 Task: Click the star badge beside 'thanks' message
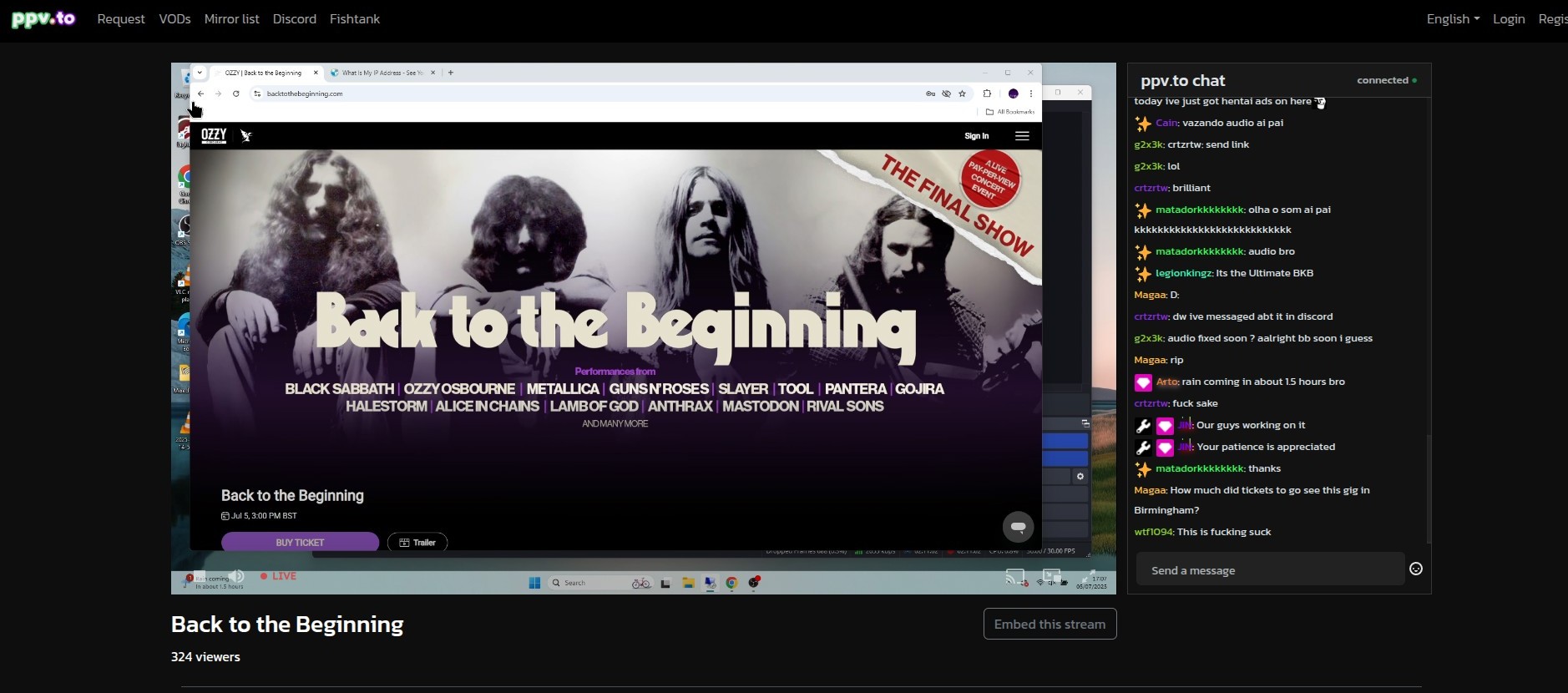1143,469
